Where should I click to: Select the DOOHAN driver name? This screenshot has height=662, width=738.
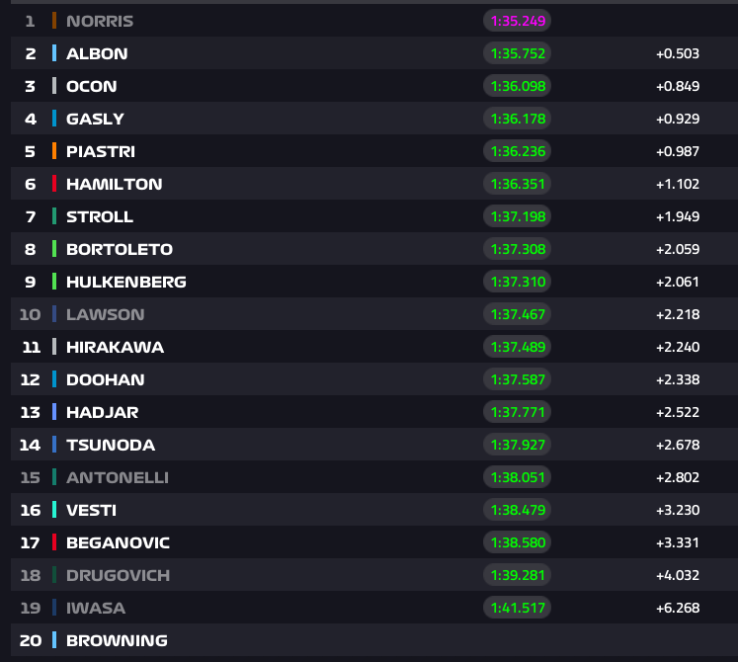coord(105,380)
